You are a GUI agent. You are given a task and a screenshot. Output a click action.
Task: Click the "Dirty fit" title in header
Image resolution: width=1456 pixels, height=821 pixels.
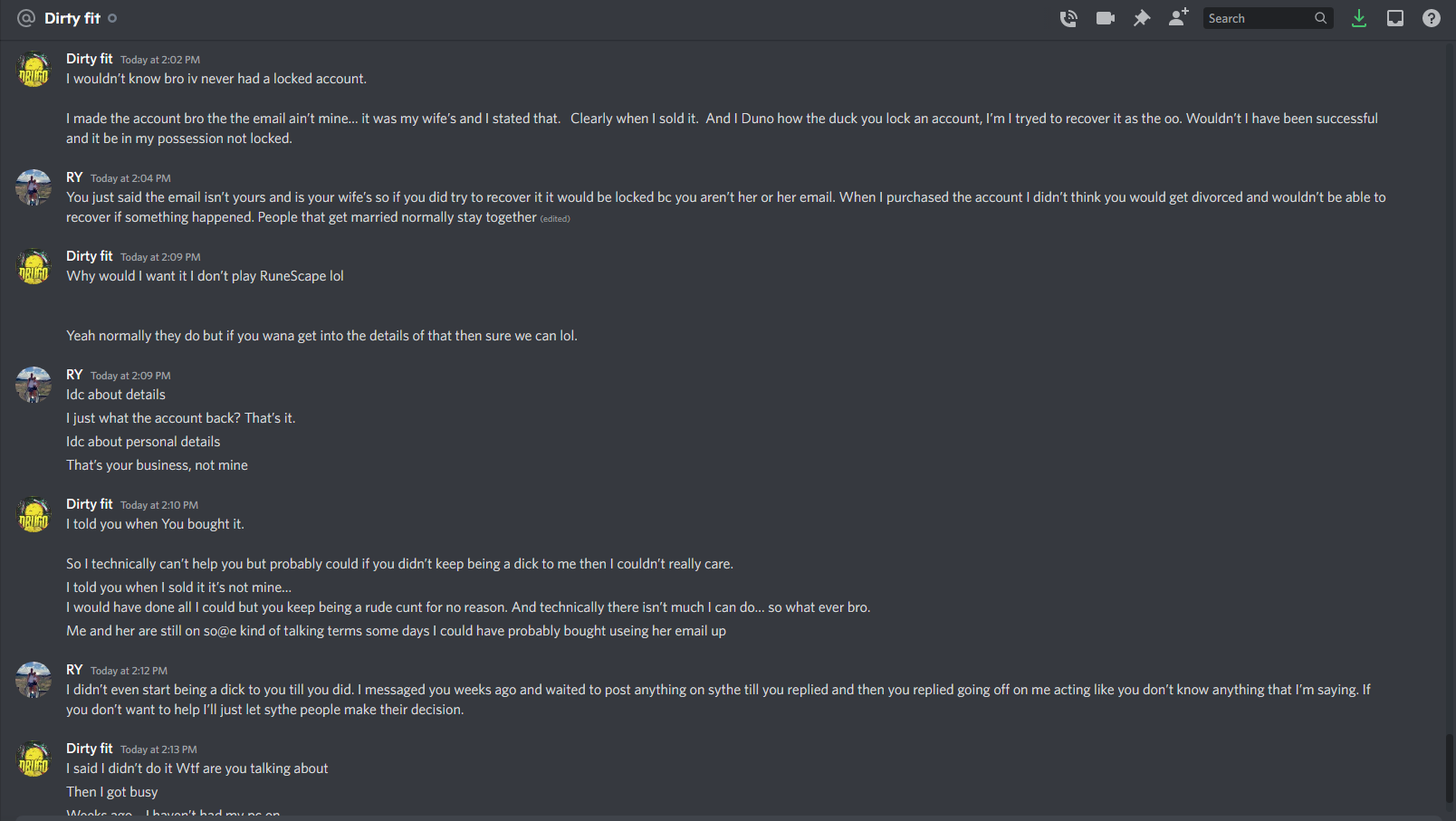pyautogui.click(x=72, y=18)
